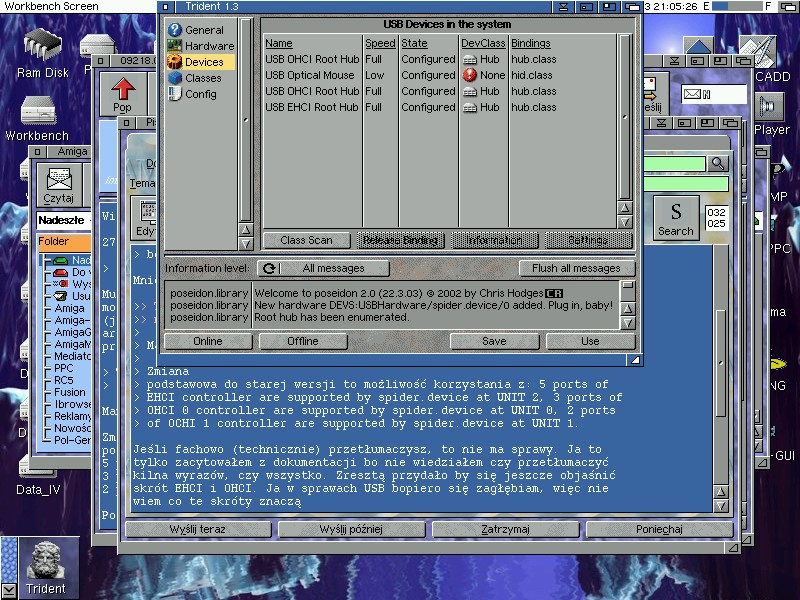Click sidebar list scroll down arrow in Trident

click(x=245, y=243)
